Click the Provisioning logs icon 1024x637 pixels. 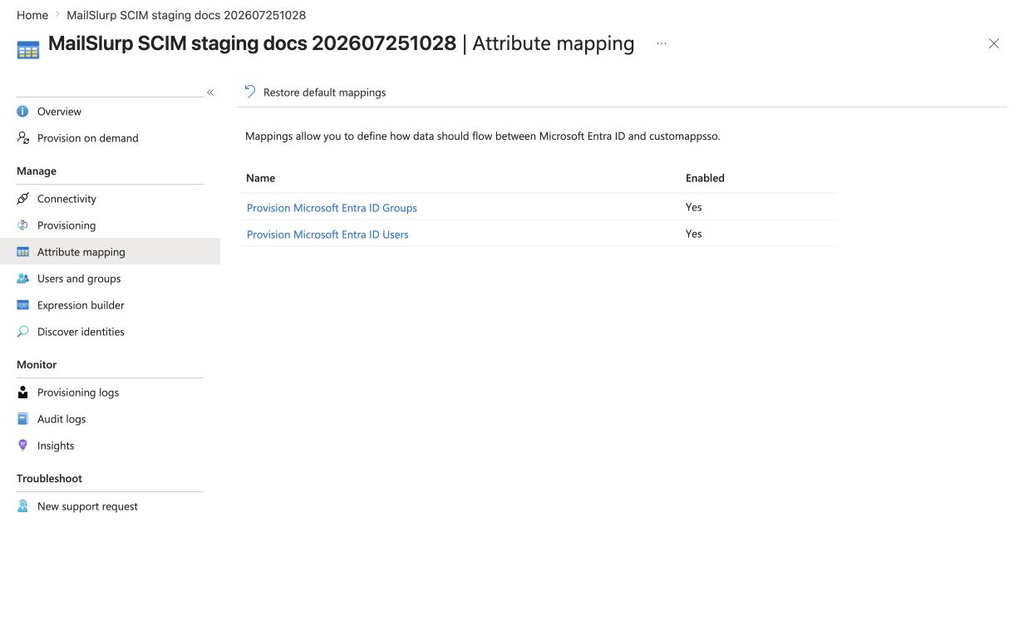[x=23, y=392]
